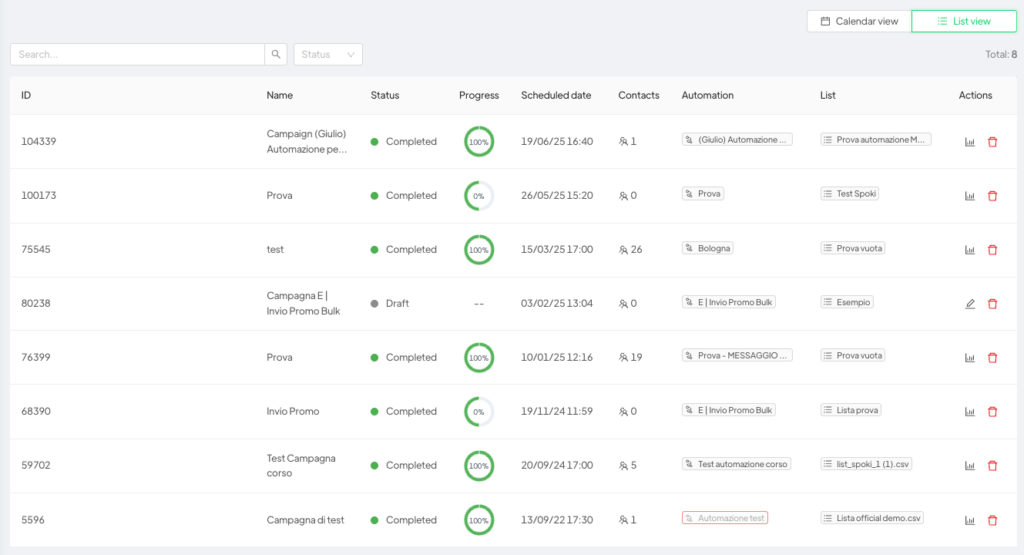Expand the Status filter dropdown
This screenshot has height=555, width=1024.
[x=328, y=54]
